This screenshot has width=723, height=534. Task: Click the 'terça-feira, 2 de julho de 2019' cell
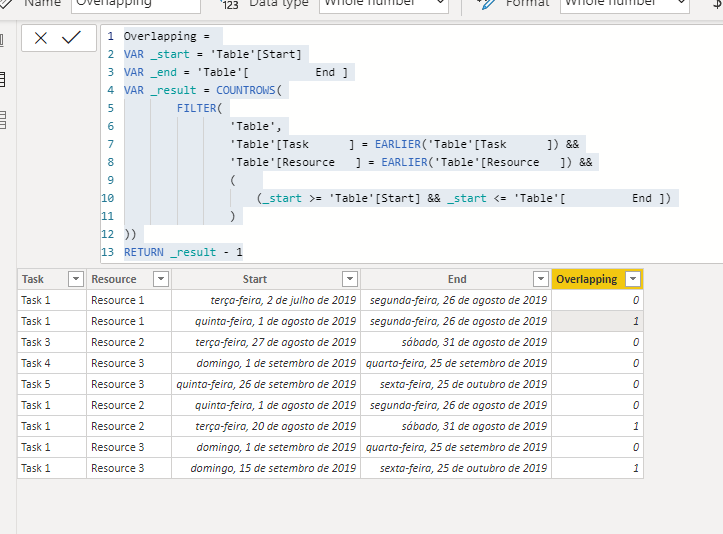click(x=266, y=300)
